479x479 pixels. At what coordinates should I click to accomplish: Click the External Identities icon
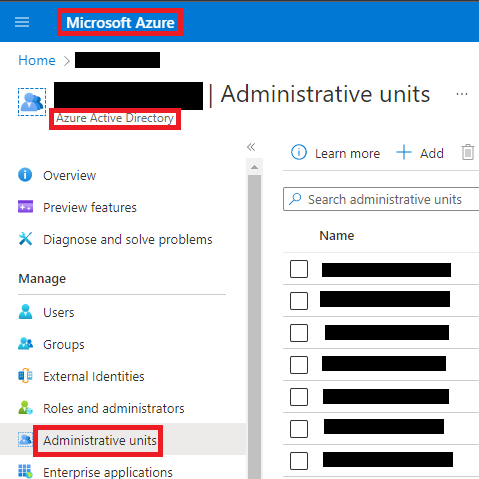(x=25, y=376)
